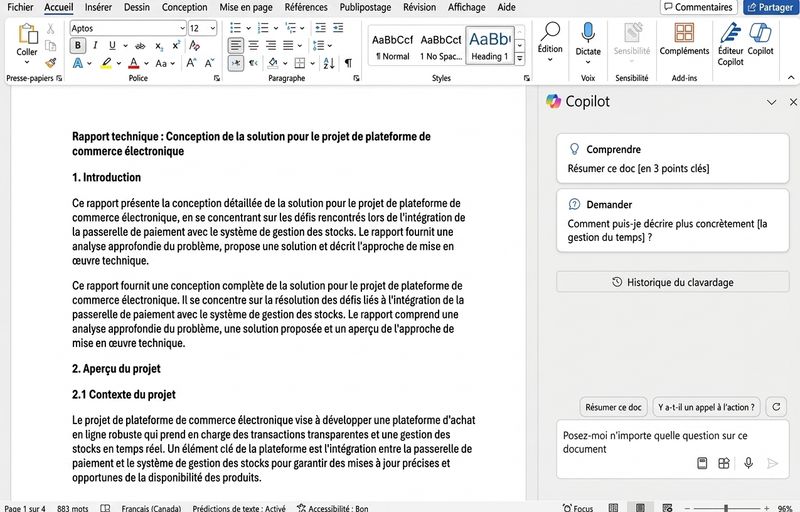Click the plugins grid icon in Copilot box

723,463
